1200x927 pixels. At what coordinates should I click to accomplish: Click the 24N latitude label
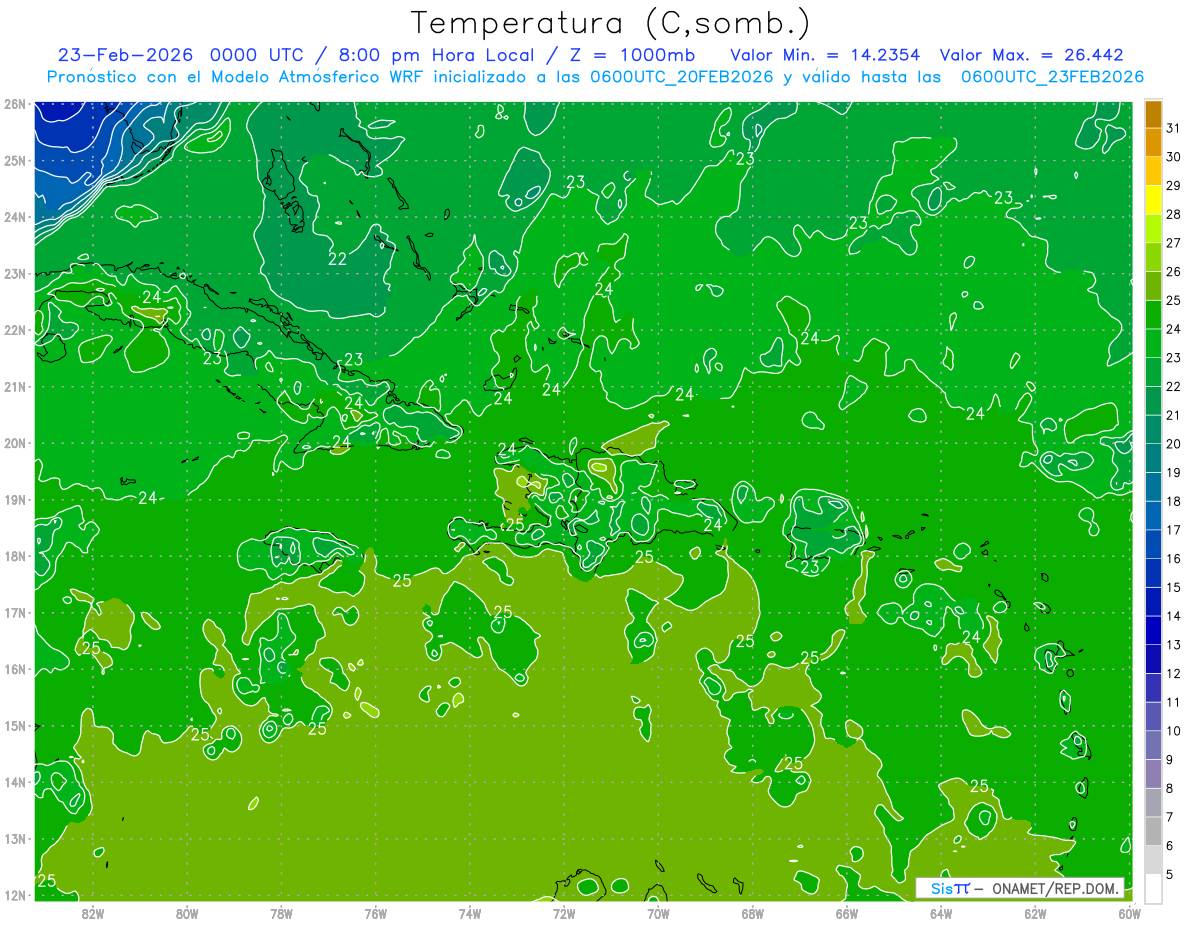coord(14,217)
